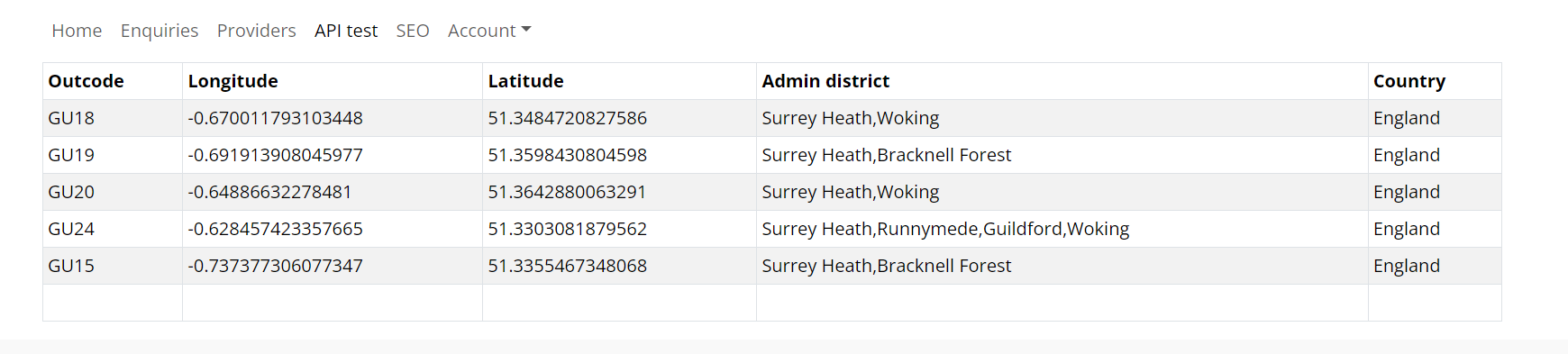Select the GU18 outcode cell
Image resolution: width=1568 pixels, height=354 pixels.
tap(113, 118)
